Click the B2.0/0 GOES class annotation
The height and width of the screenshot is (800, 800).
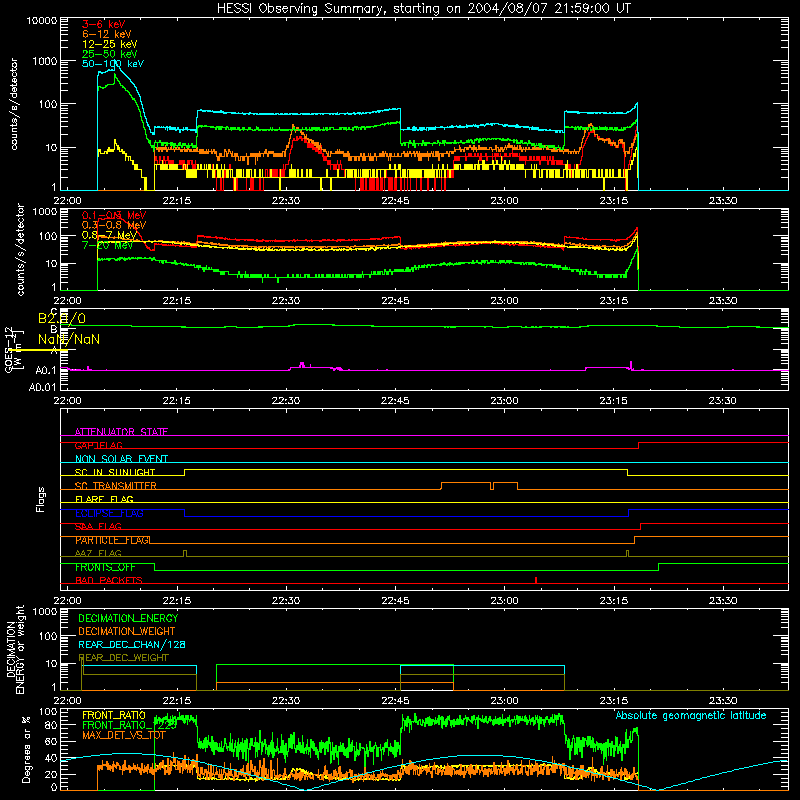62,318
